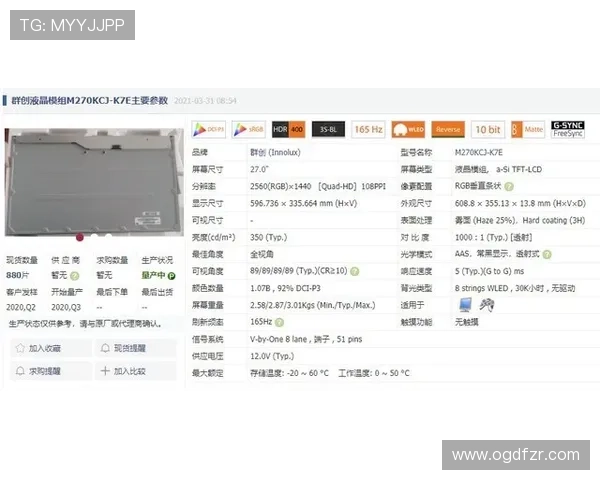Screen dimensions: 600x480
Task: Click help icon next to supplier 暂无
Action: coord(75,276)
